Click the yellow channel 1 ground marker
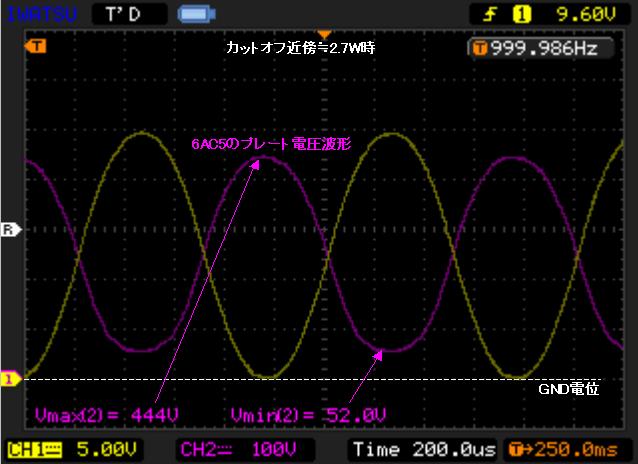Image resolution: width=638 pixels, height=464 pixels. coord(11,379)
